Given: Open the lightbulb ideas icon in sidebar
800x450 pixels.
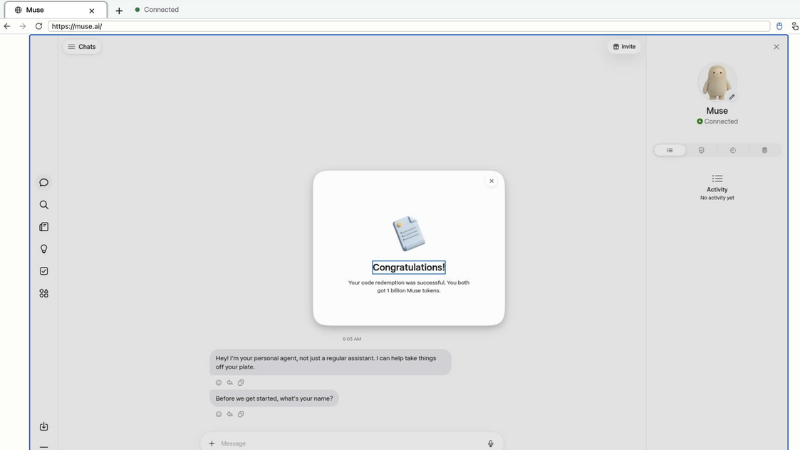Looking at the screenshot, I should click(x=44, y=249).
